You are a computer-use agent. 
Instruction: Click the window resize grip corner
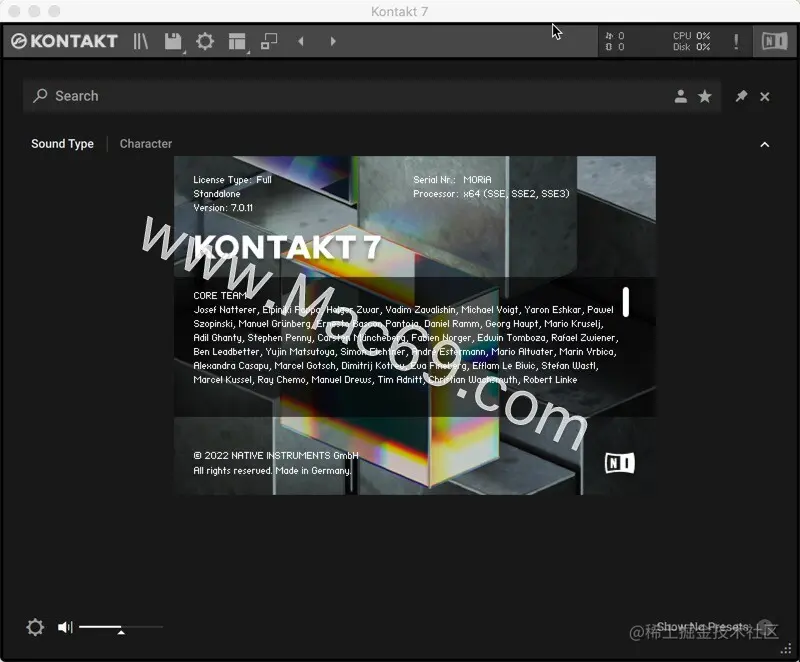point(786,649)
